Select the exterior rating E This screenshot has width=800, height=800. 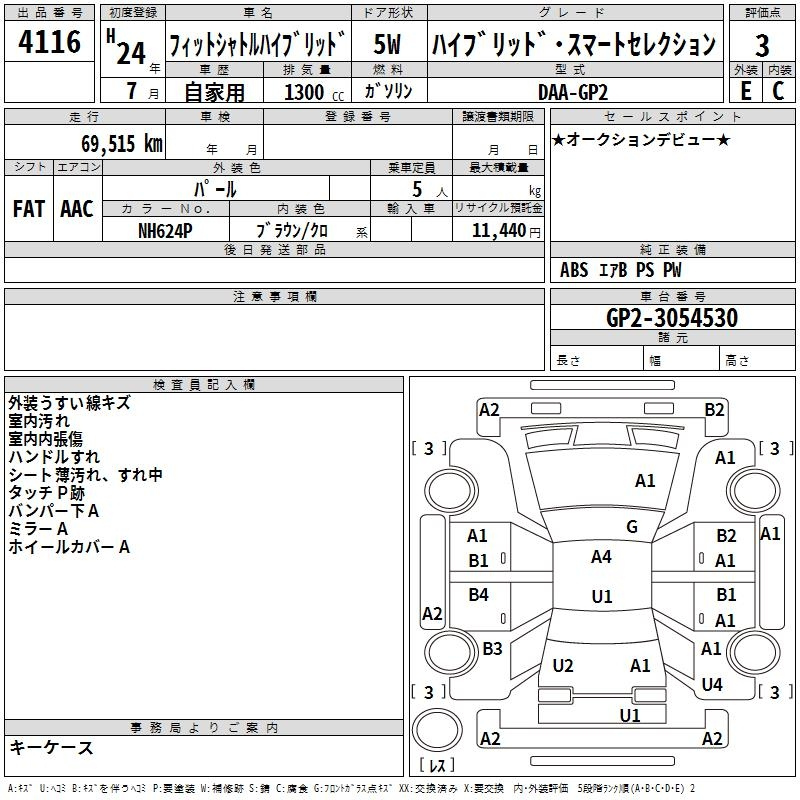click(x=745, y=91)
